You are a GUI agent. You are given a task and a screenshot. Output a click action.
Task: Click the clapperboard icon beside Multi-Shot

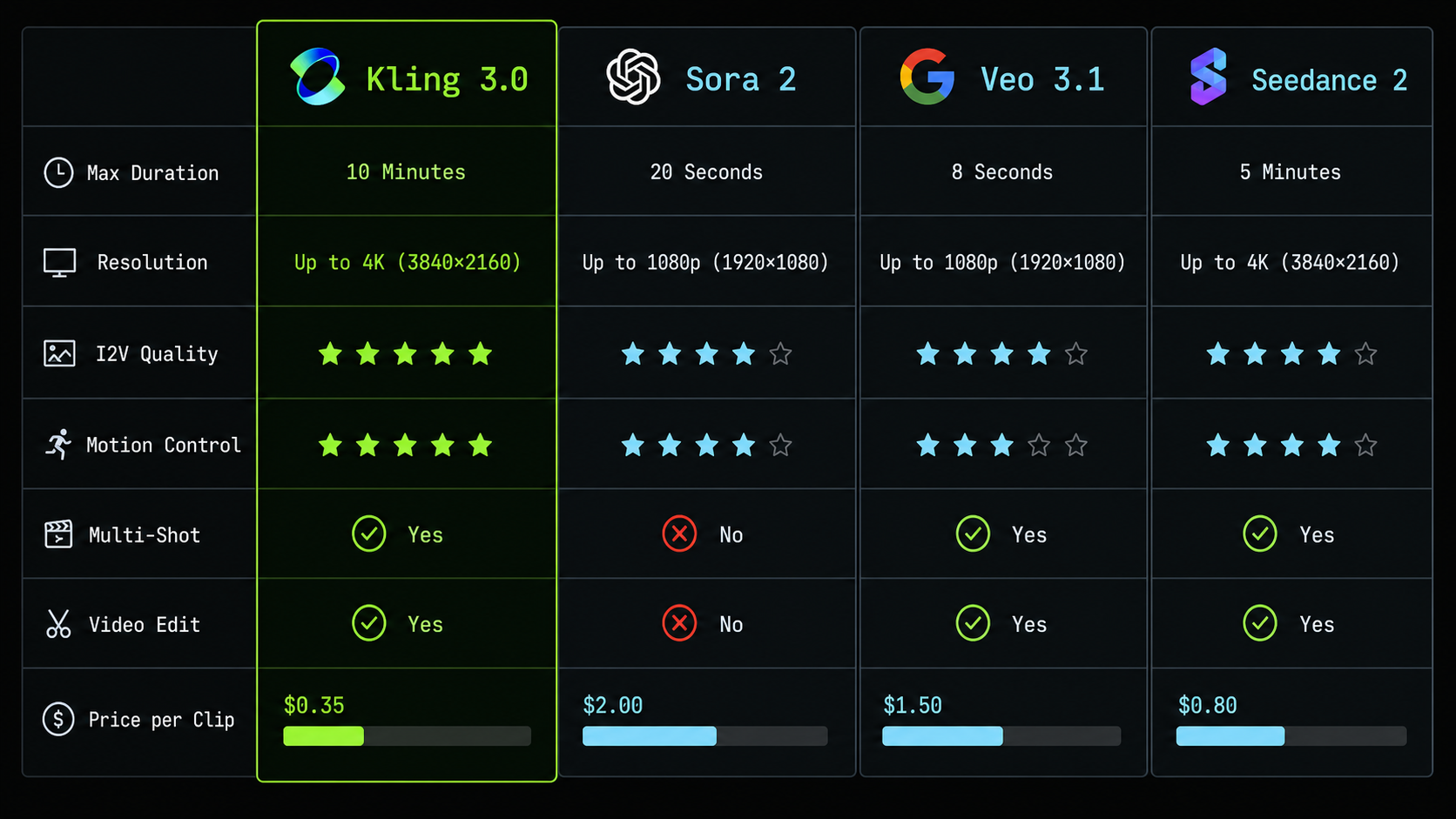(58, 534)
